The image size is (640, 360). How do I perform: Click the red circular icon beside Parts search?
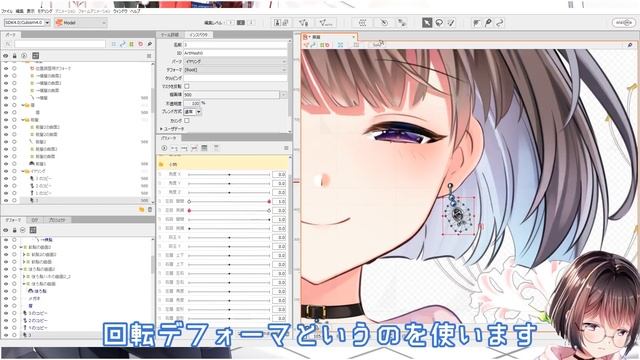click(x=141, y=44)
